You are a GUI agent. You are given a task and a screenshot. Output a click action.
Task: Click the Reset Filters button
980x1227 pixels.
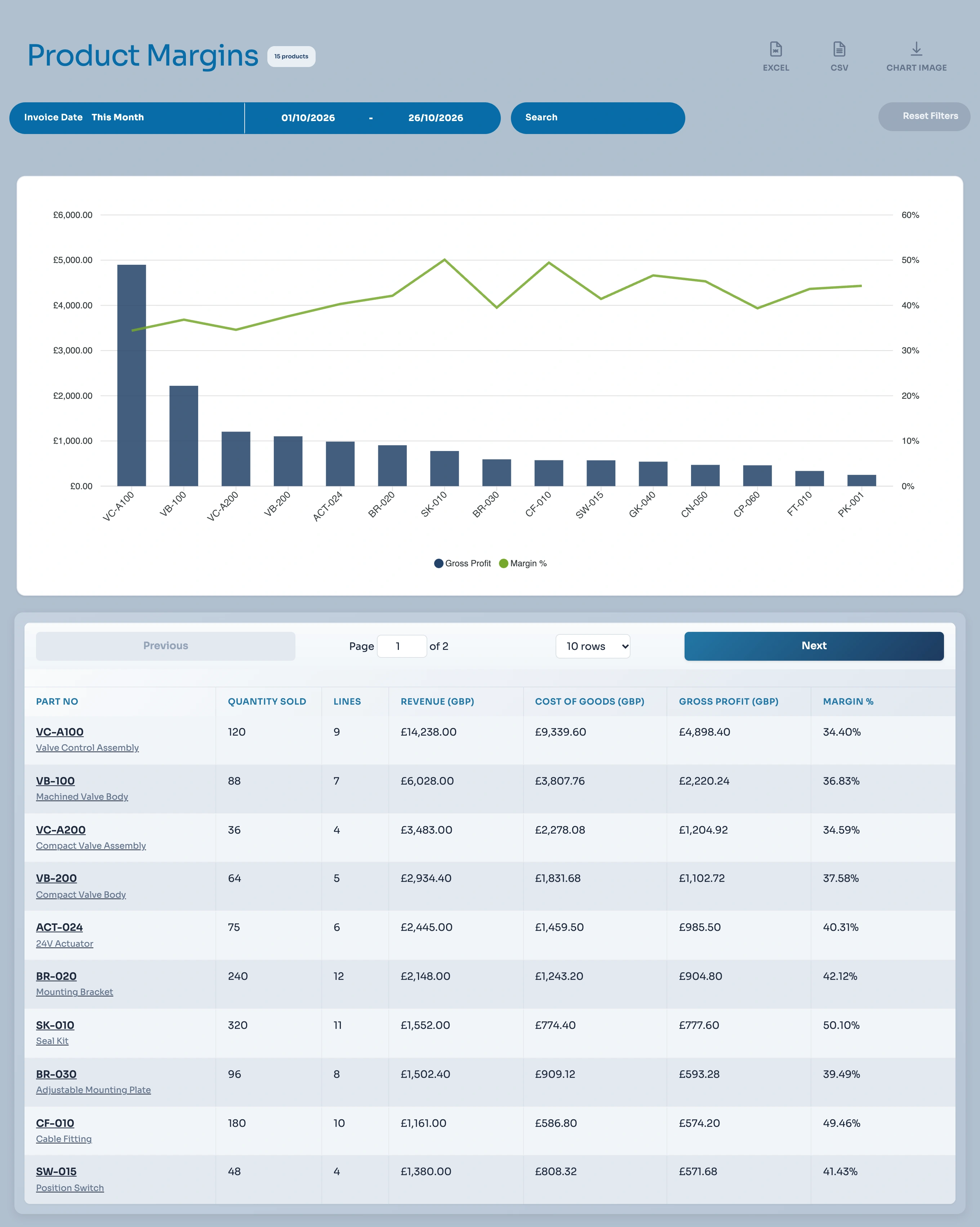(924, 116)
